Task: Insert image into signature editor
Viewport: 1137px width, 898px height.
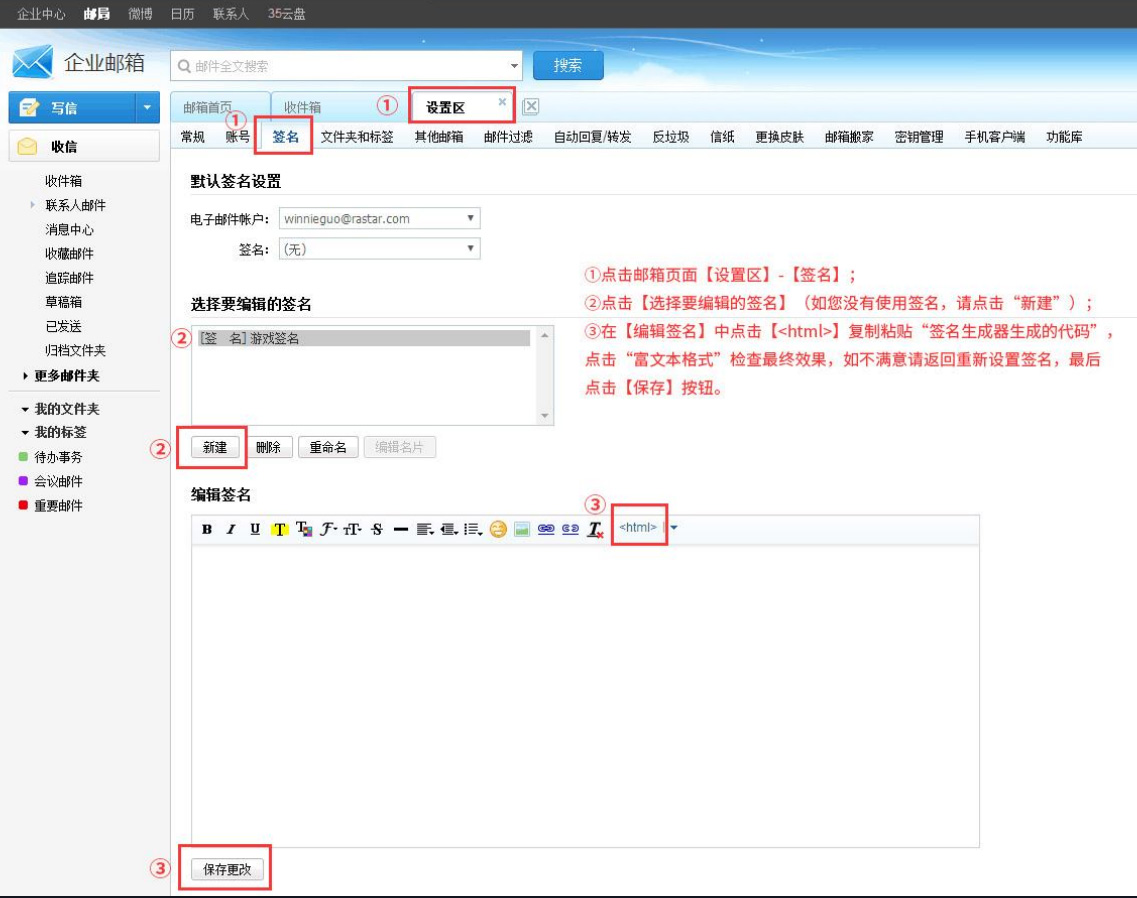Action: [521, 529]
